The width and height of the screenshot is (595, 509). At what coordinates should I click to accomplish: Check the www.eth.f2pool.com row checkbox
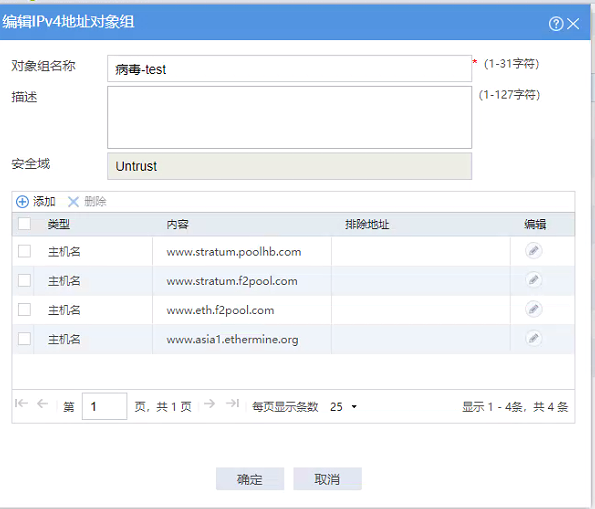(x=25, y=310)
